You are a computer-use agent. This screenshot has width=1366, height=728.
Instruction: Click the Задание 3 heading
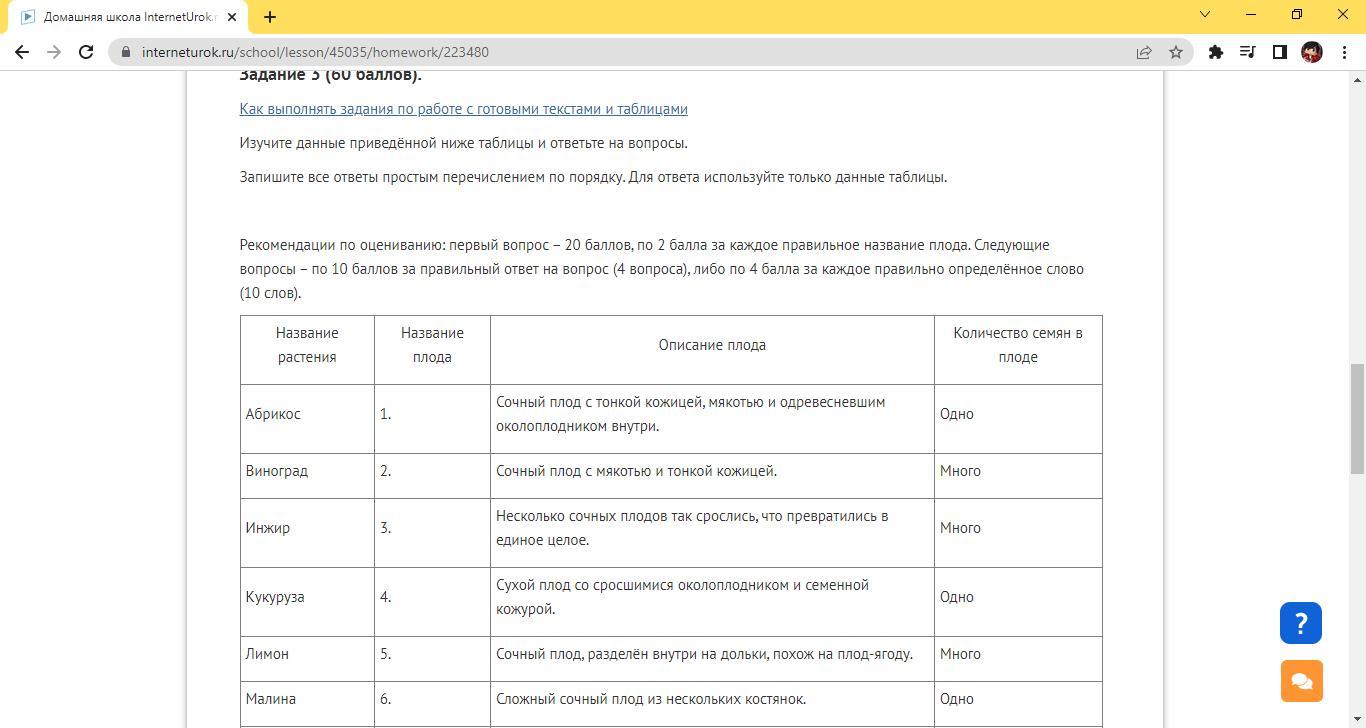[x=331, y=75]
